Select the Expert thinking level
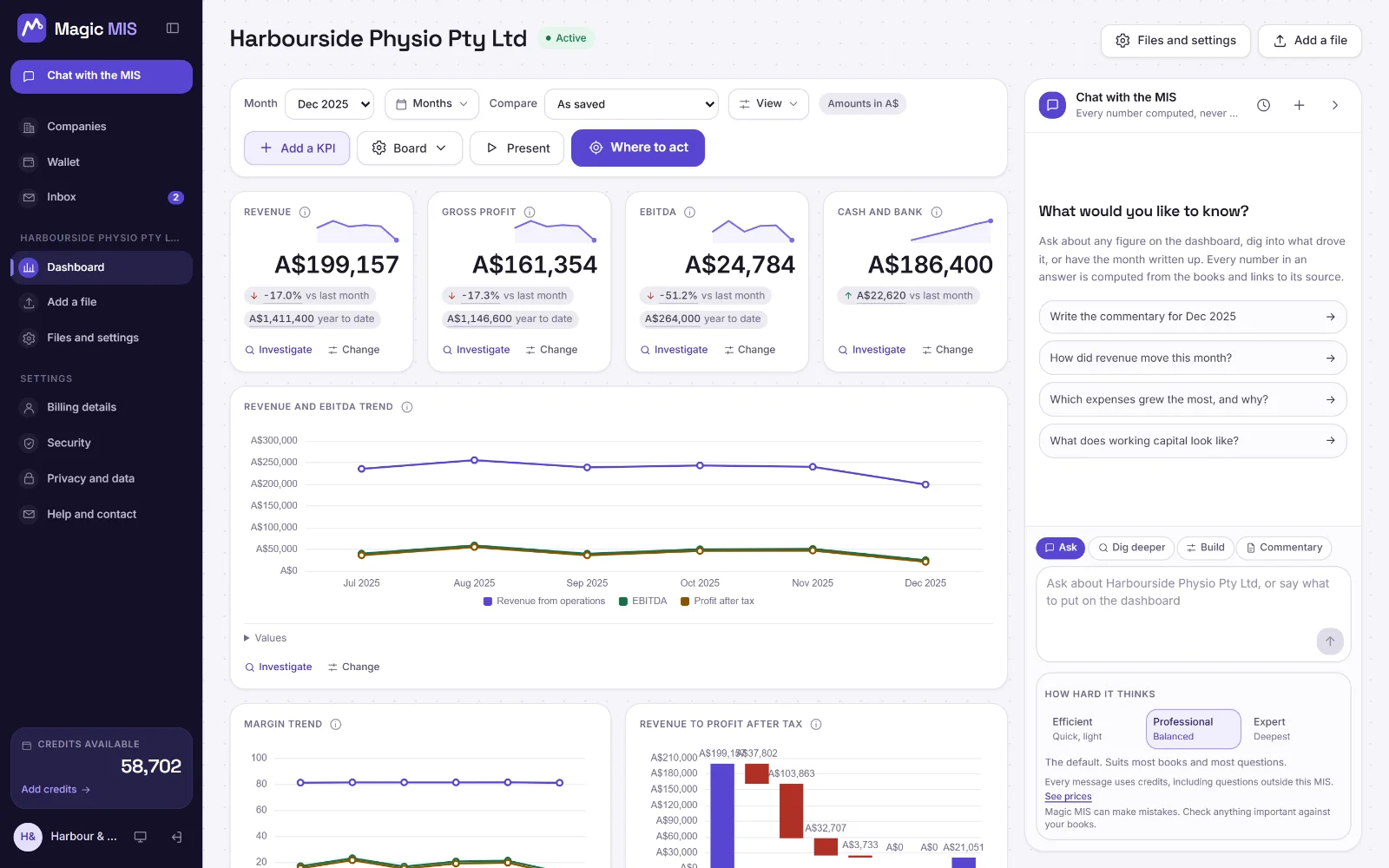 point(1294,729)
